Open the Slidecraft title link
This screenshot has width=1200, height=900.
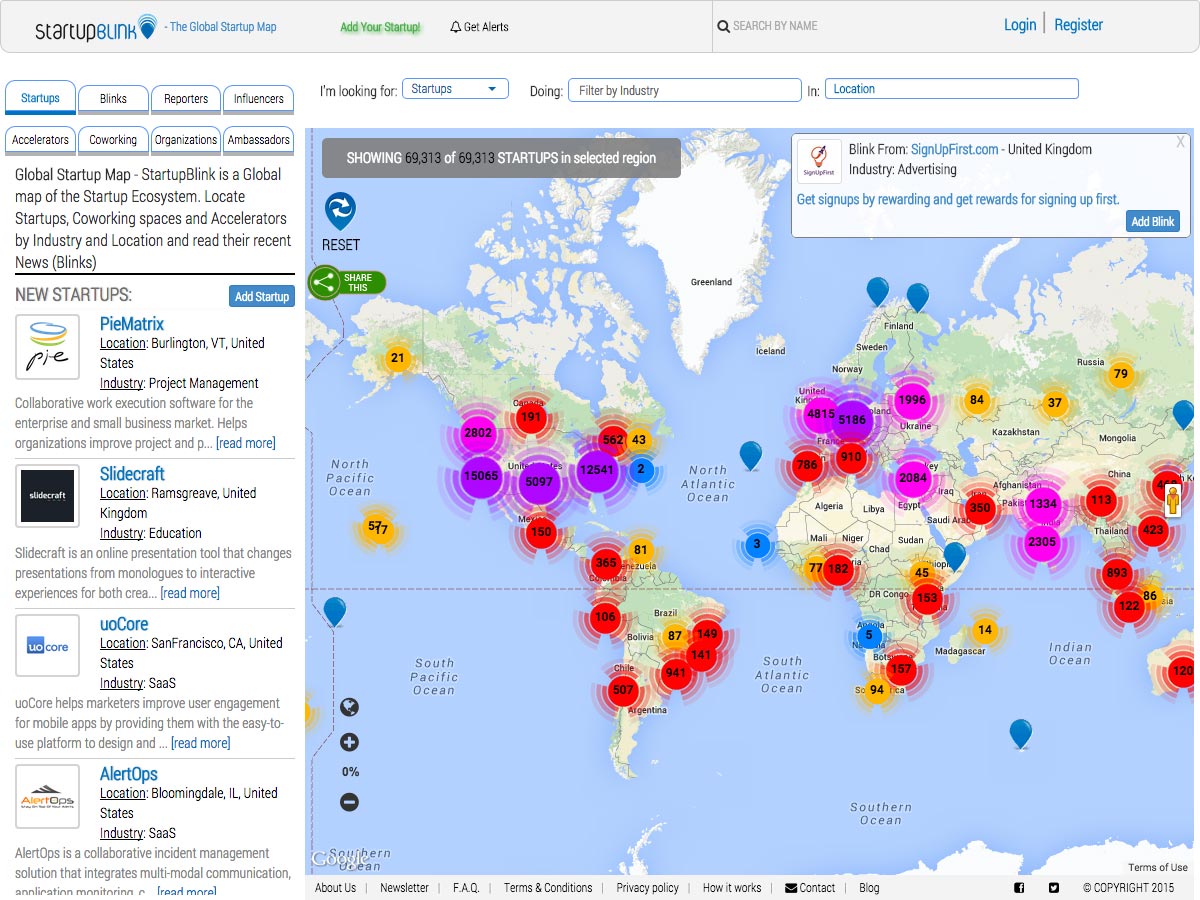(x=132, y=474)
